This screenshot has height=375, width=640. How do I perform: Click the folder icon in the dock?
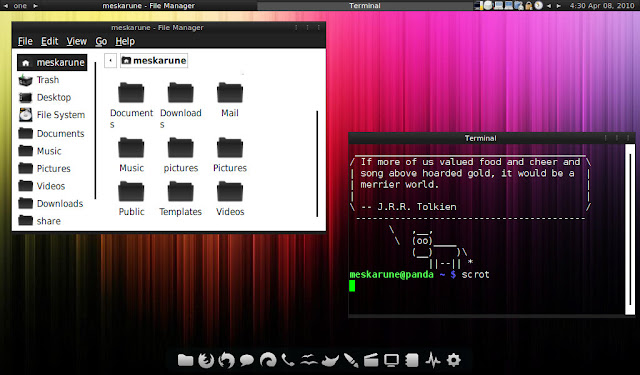coord(185,360)
